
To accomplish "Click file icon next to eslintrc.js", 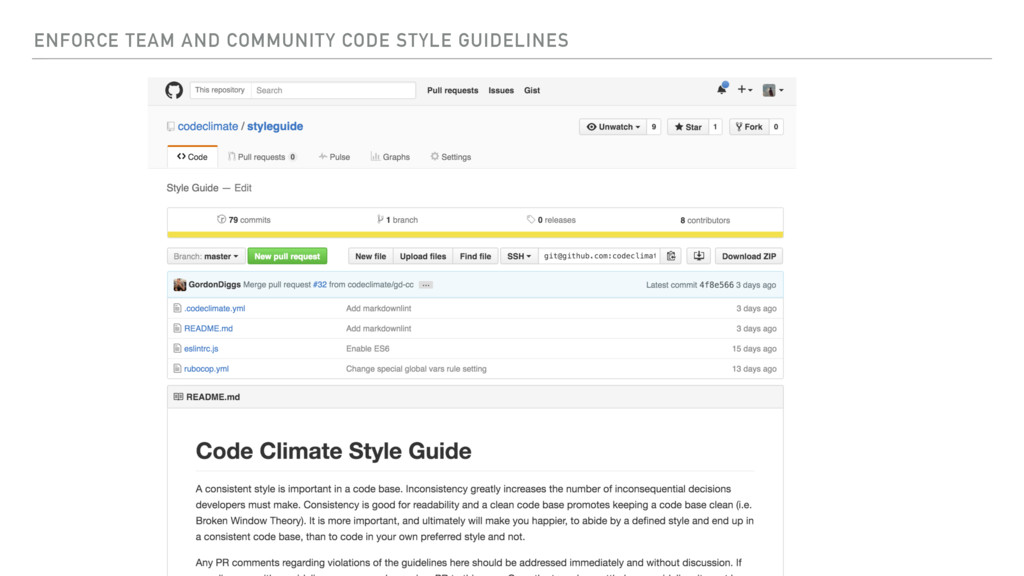I will point(177,349).
